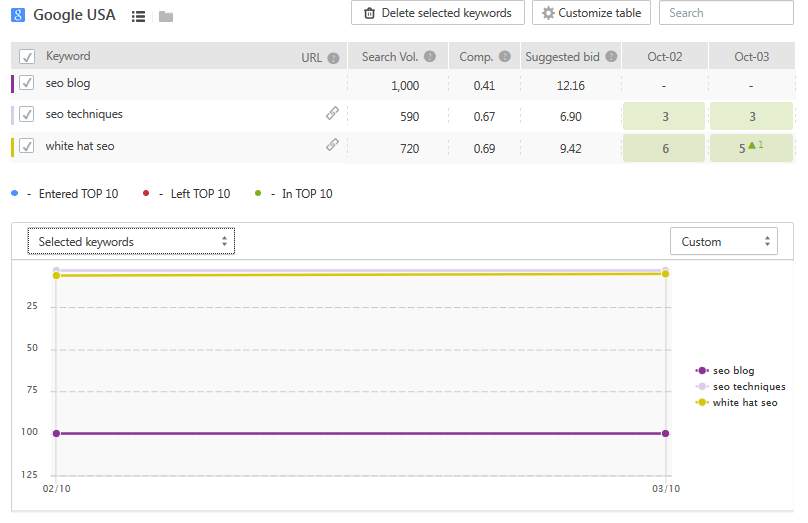Click the gear icon in Customize table
The height and width of the screenshot is (523, 808).
[548, 13]
